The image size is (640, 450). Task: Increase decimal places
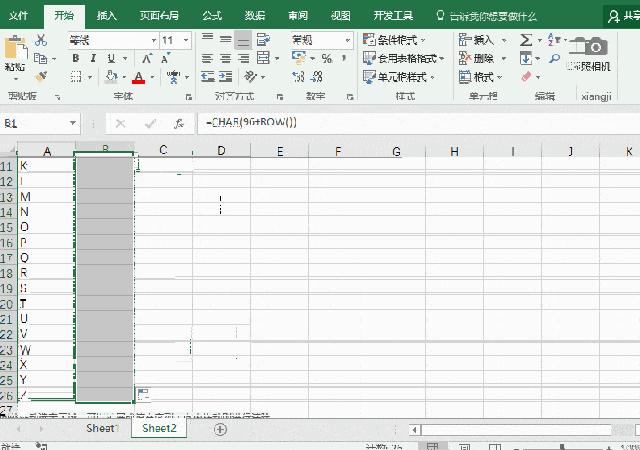(x=298, y=76)
